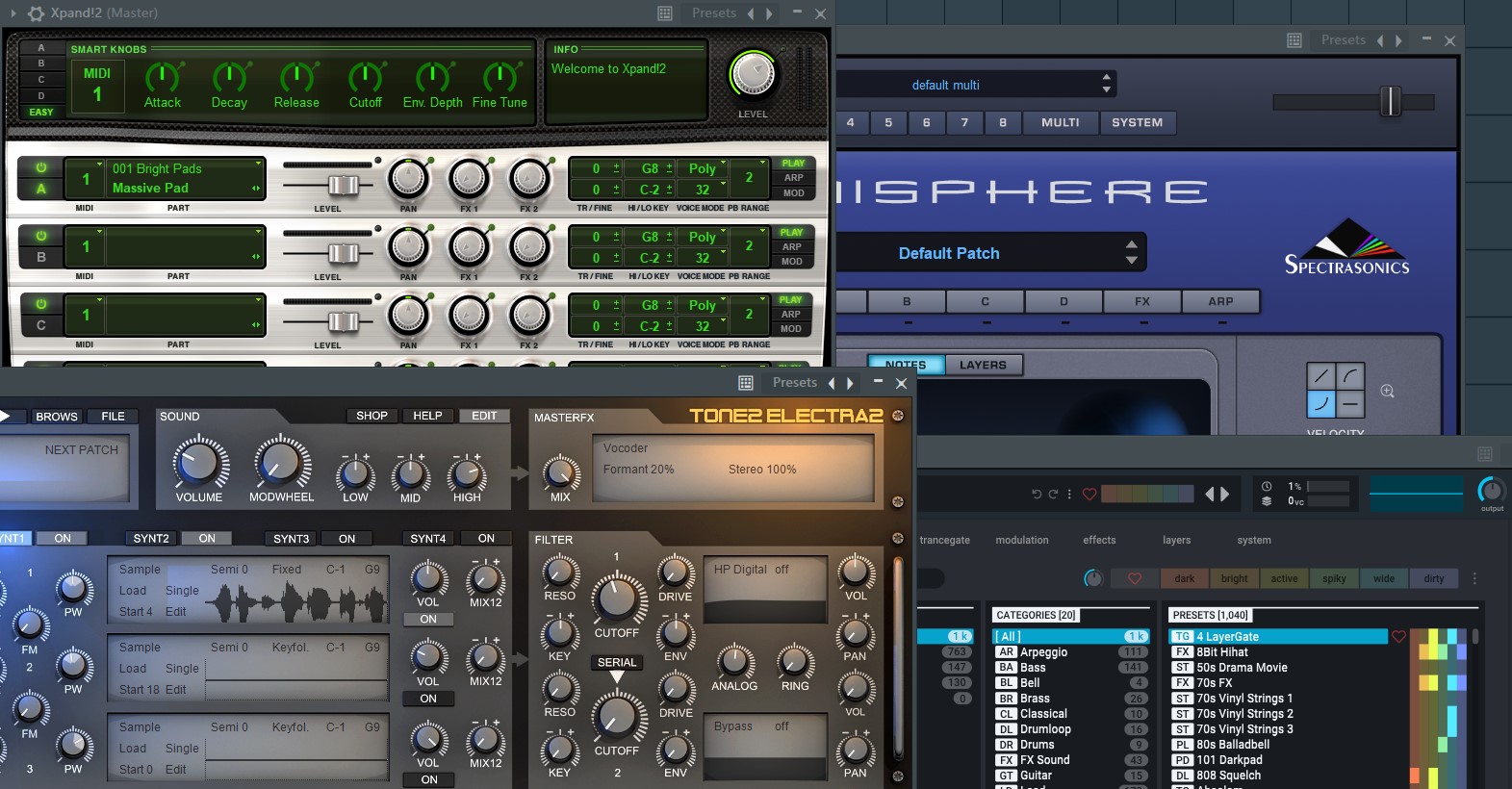Select previous preset triangle in synth browser header
This screenshot has height=789, width=1512.
(1210, 495)
